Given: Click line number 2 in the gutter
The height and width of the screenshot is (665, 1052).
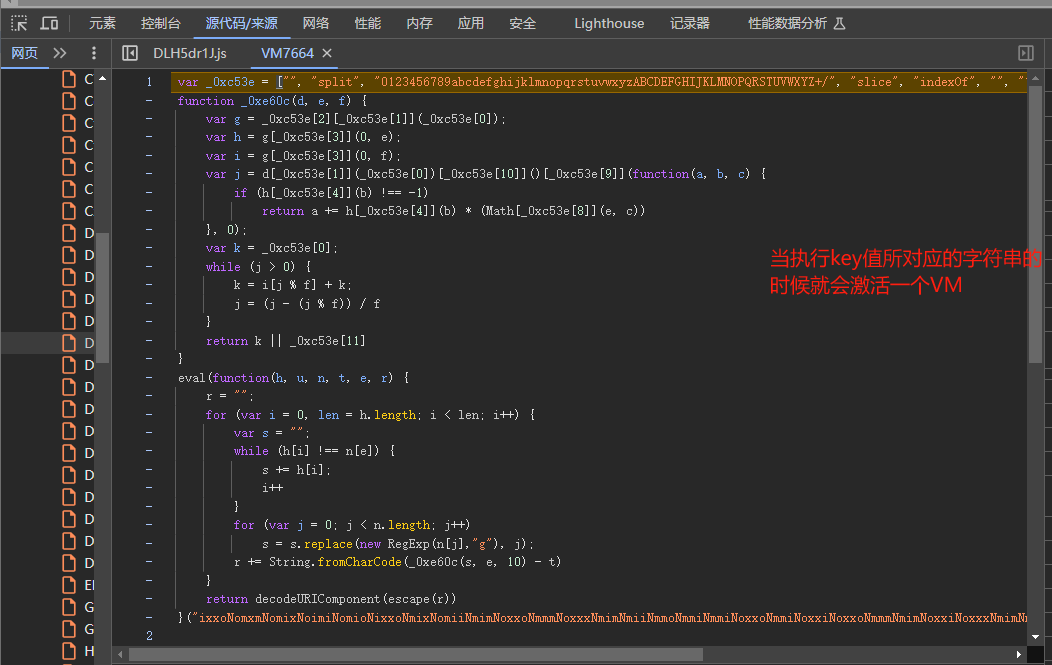Looking at the screenshot, I should coord(149,635).
